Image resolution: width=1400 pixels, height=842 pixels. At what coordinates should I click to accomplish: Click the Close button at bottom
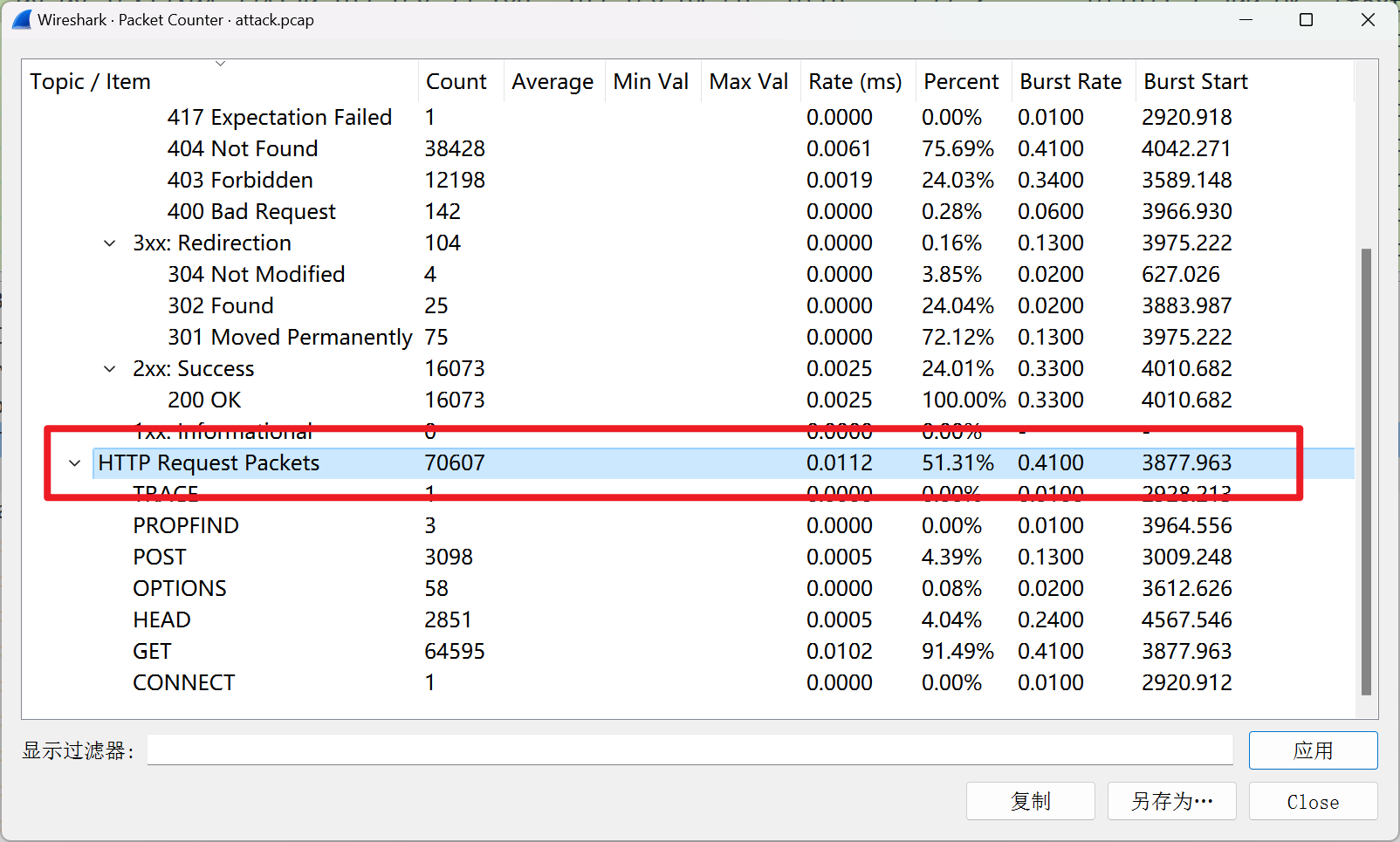click(x=1313, y=801)
